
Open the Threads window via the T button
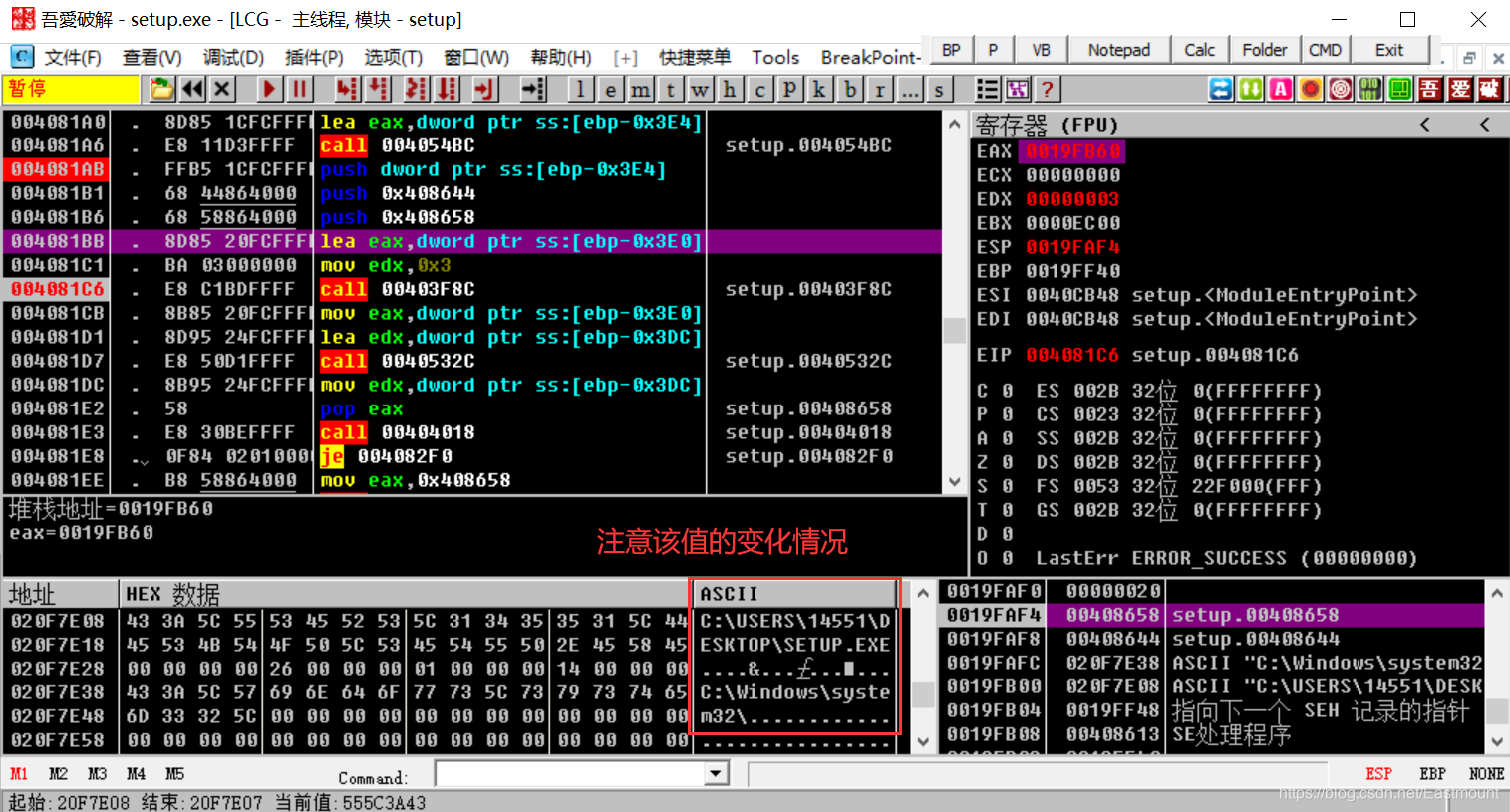coord(670,90)
